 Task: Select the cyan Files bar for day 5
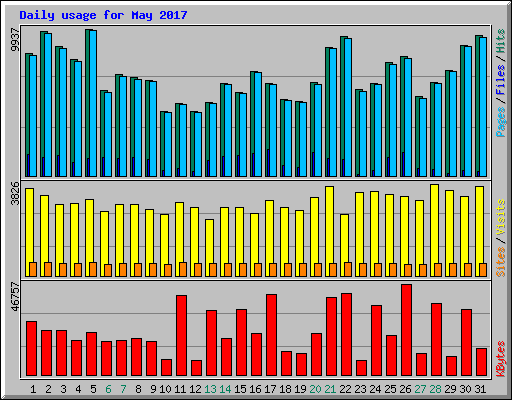click(93, 103)
